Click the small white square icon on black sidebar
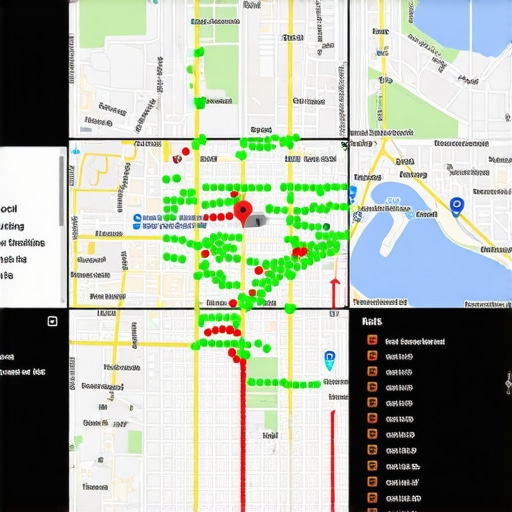The width and height of the screenshot is (512, 512). pyautogui.click(x=53, y=321)
